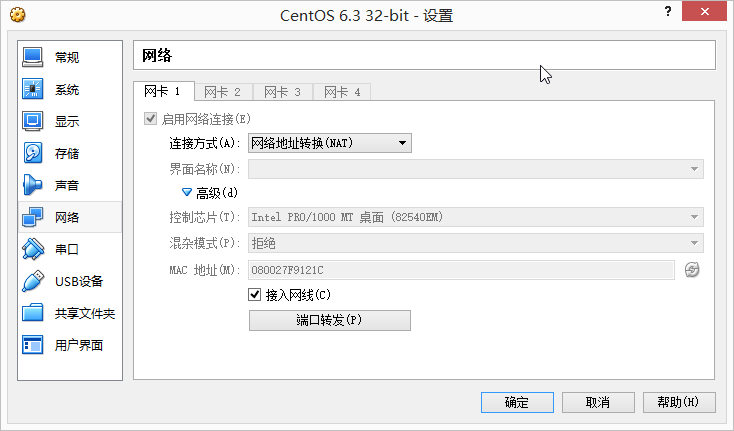Open the 常规 (General) settings icon
This screenshot has height=431, width=734.
[33, 57]
